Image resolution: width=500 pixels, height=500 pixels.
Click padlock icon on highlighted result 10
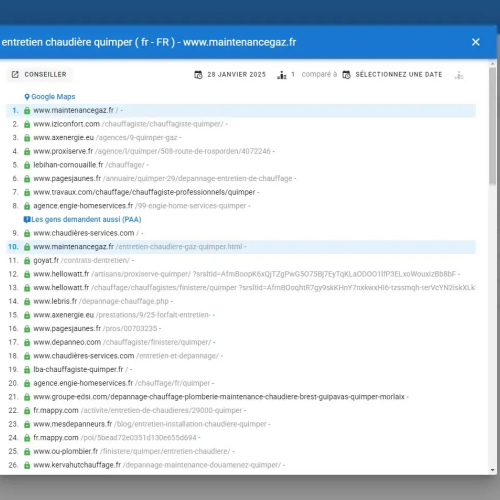coord(27,247)
